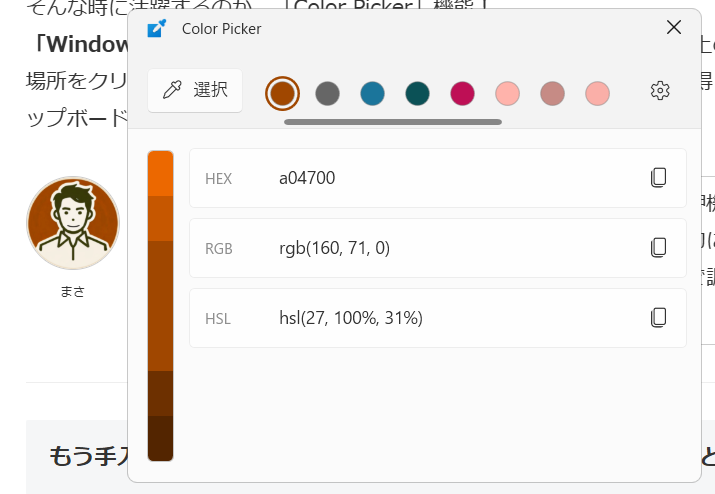Choose the blue color history swatch

tap(372, 93)
